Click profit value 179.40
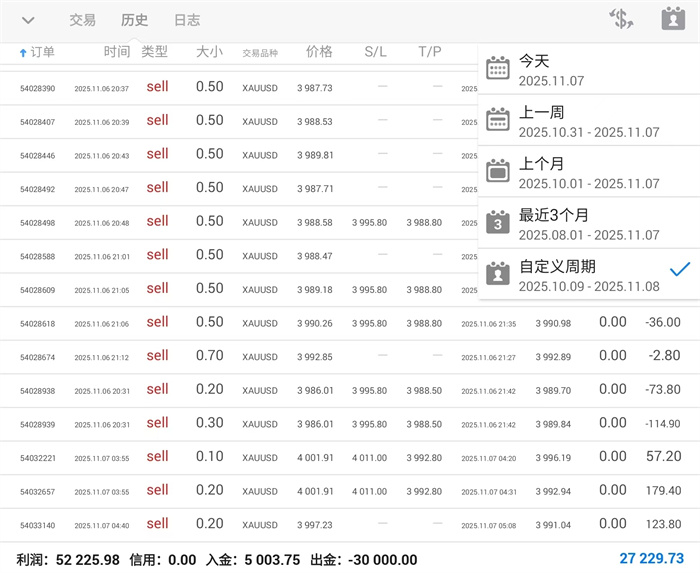 pos(663,491)
